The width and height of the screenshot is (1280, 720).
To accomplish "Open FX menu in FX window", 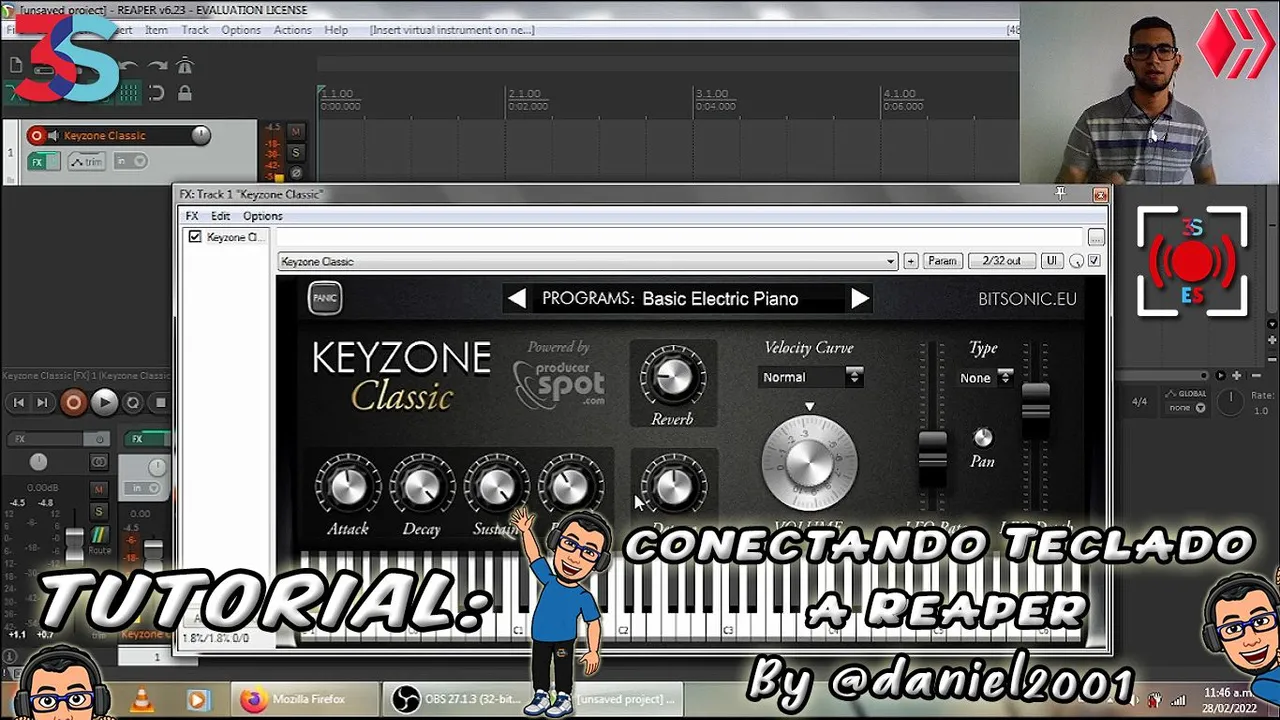I will (192, 216).
